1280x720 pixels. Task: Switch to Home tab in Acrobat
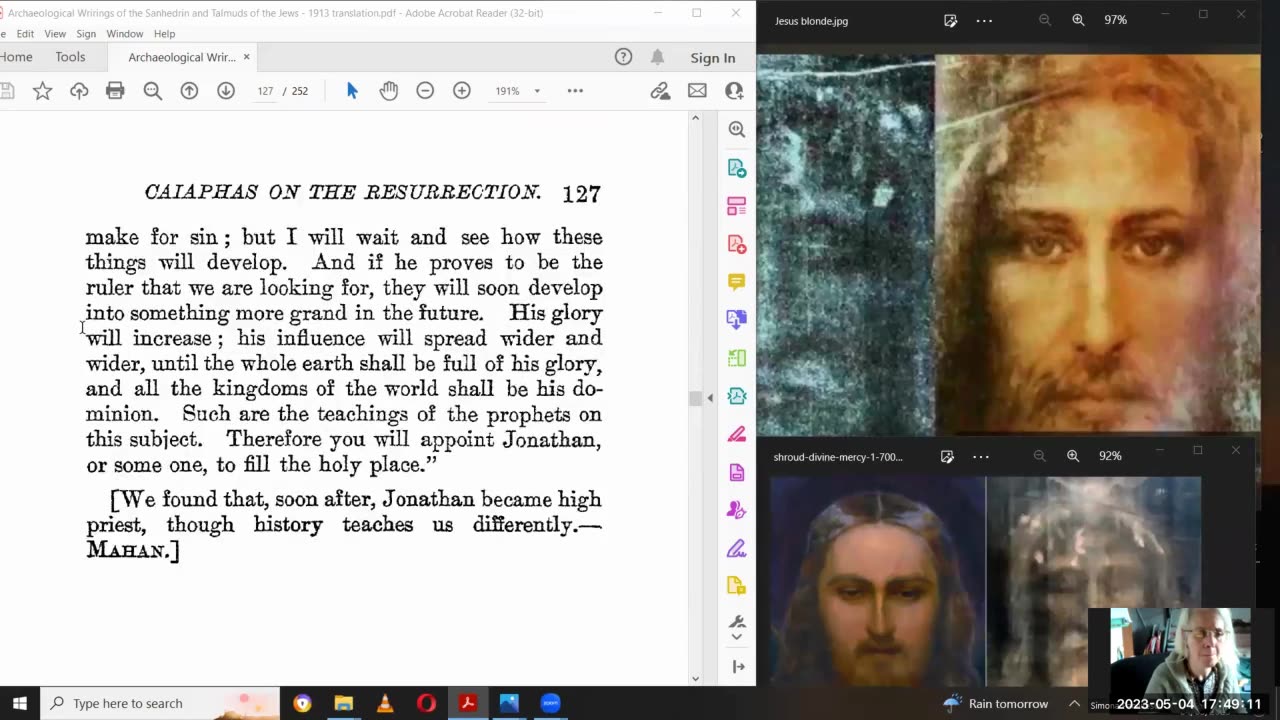pyautogui.click(x=16, y=57)
